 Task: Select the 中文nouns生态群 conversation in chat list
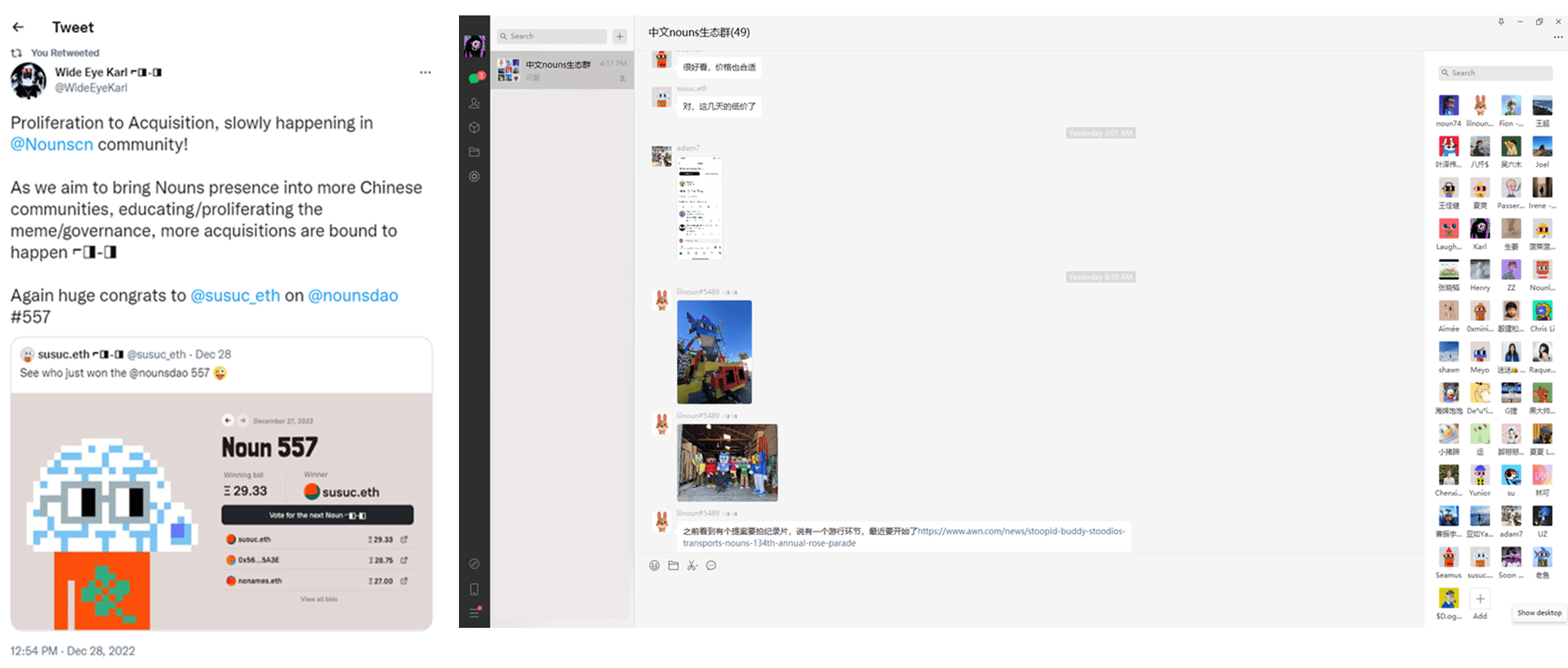coord(562,70)
